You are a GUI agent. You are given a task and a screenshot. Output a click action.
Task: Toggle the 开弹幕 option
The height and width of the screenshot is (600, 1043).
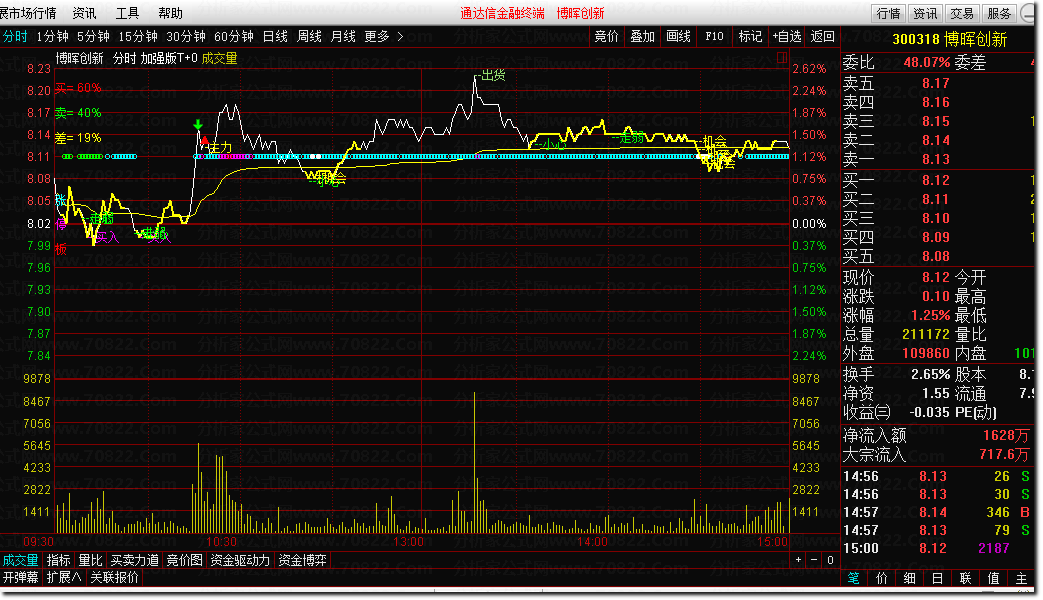pos(21,577)
